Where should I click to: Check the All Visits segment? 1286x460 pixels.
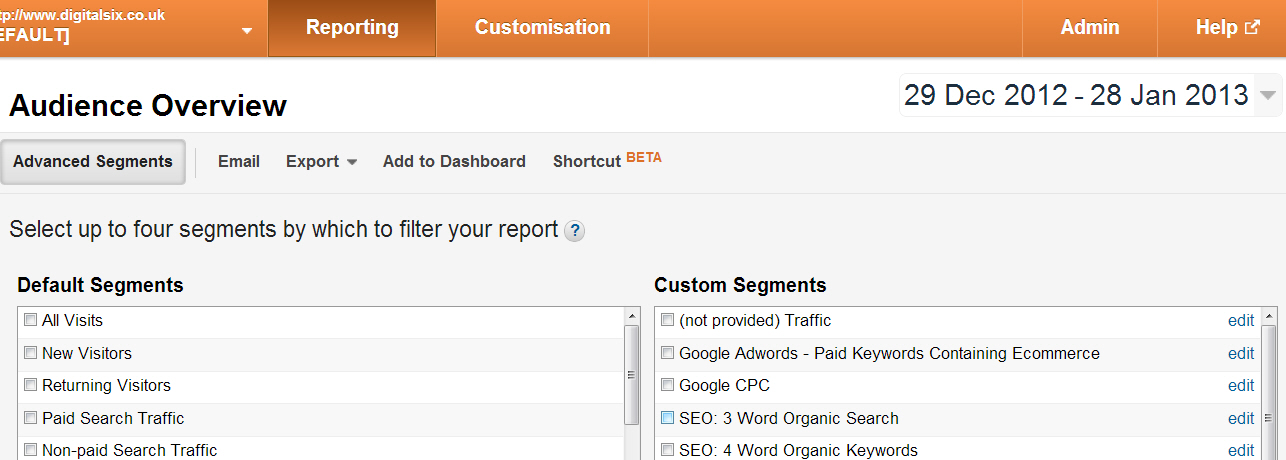pyautogui.click(x=32, y=321)
